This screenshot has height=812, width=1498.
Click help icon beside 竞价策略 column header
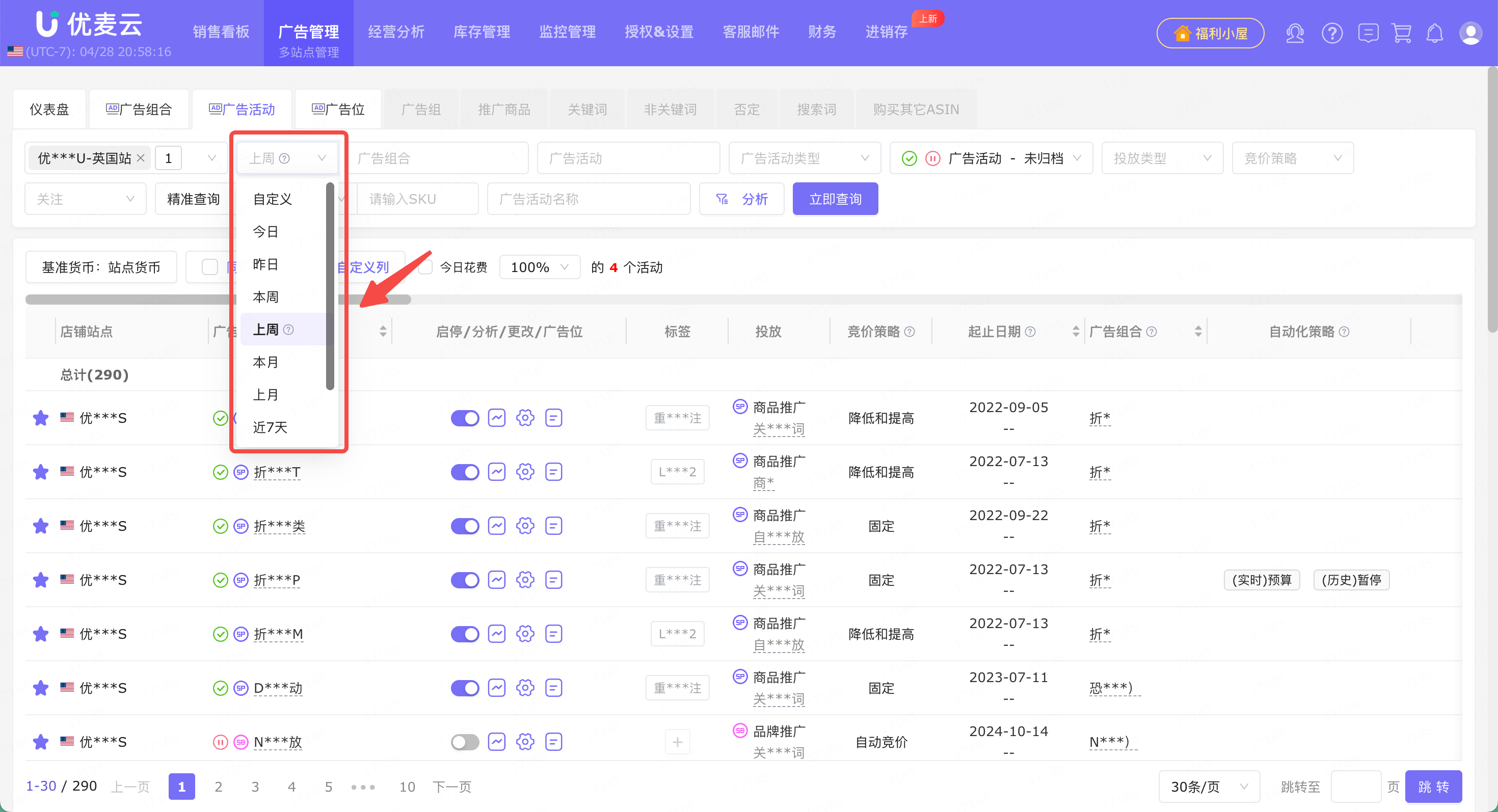910,331
